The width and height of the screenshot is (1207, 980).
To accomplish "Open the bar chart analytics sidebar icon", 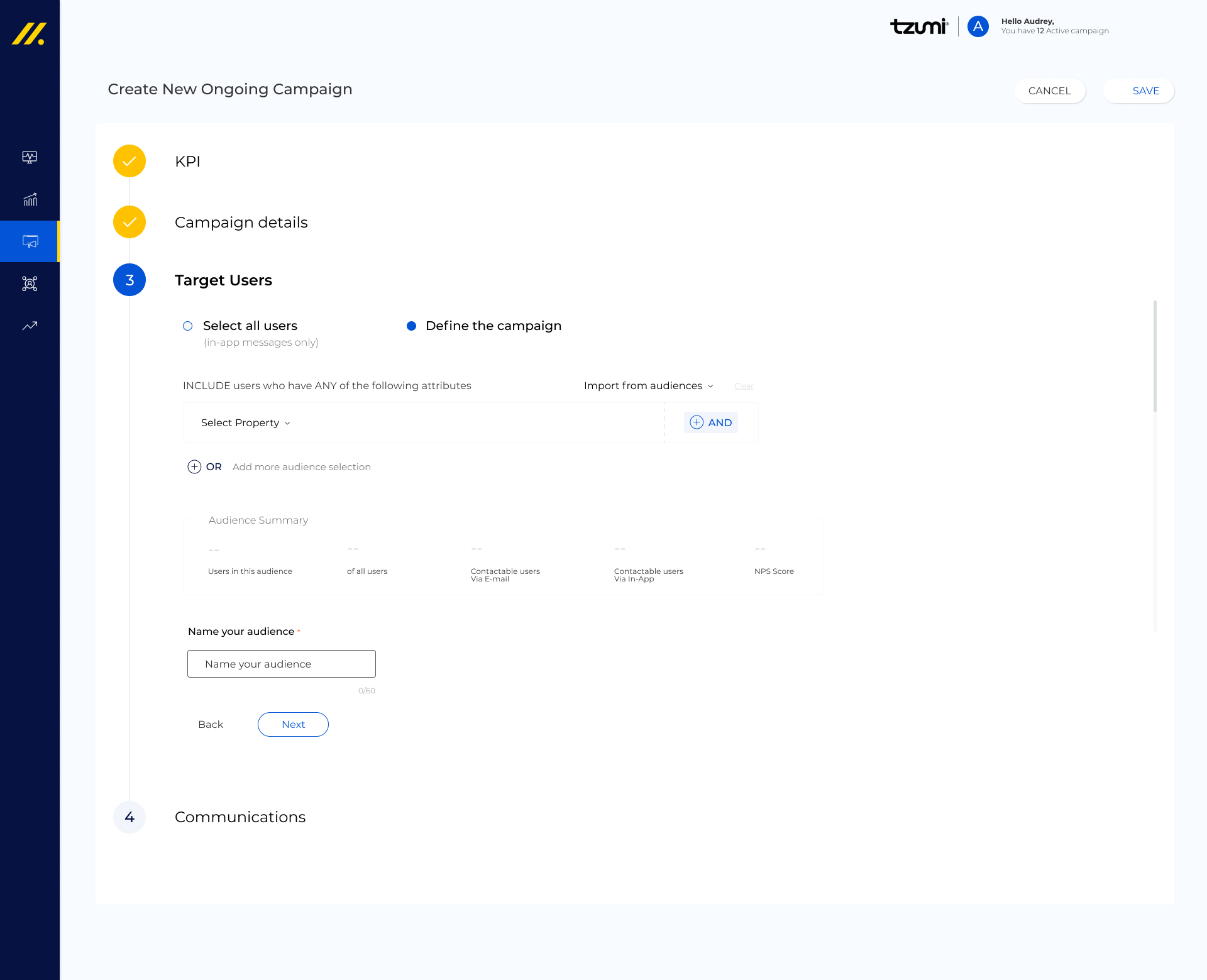I will (30, 199).
